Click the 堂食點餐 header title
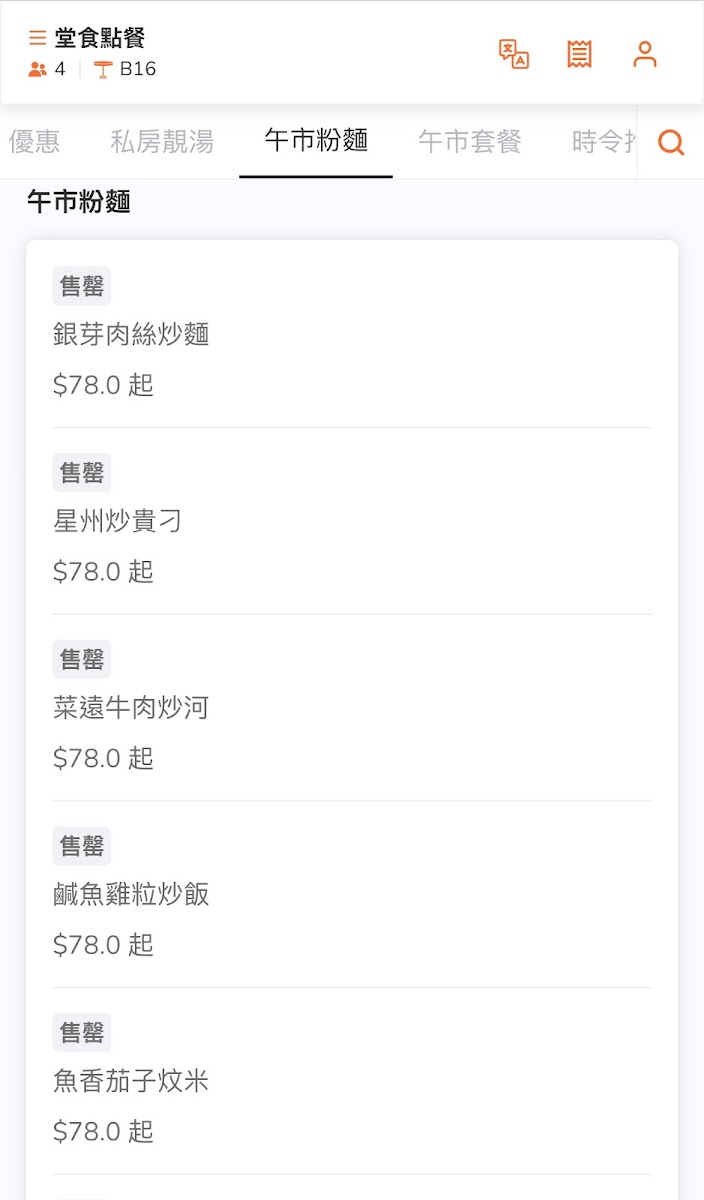The width and height of the screenshot is (704, 1200). [x=100, y=39]
